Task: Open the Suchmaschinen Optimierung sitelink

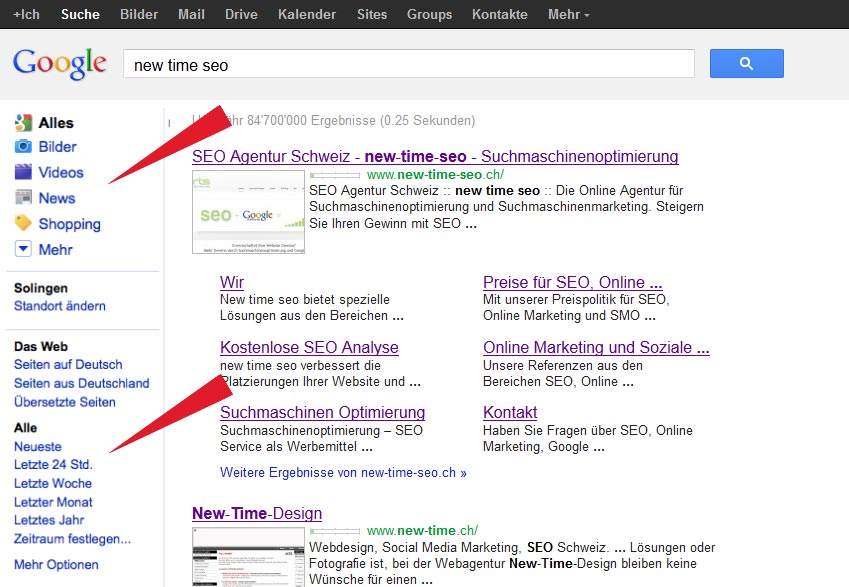Action: (322, 412)
